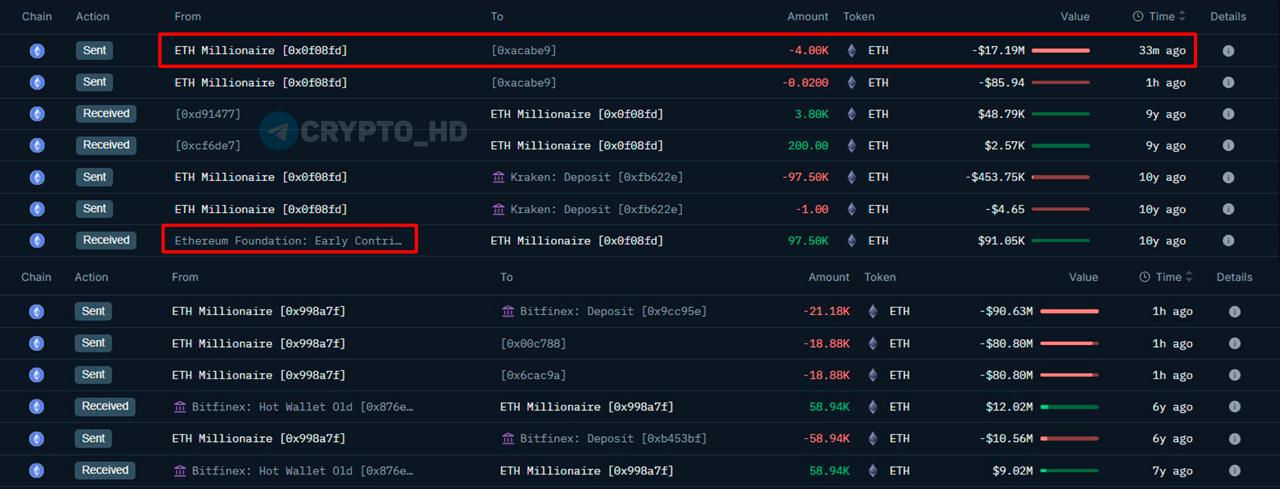This screenshot has width=1280, height=489.
Task: Open details icon for the 7y ago row
Action: tap(1234, 470)
